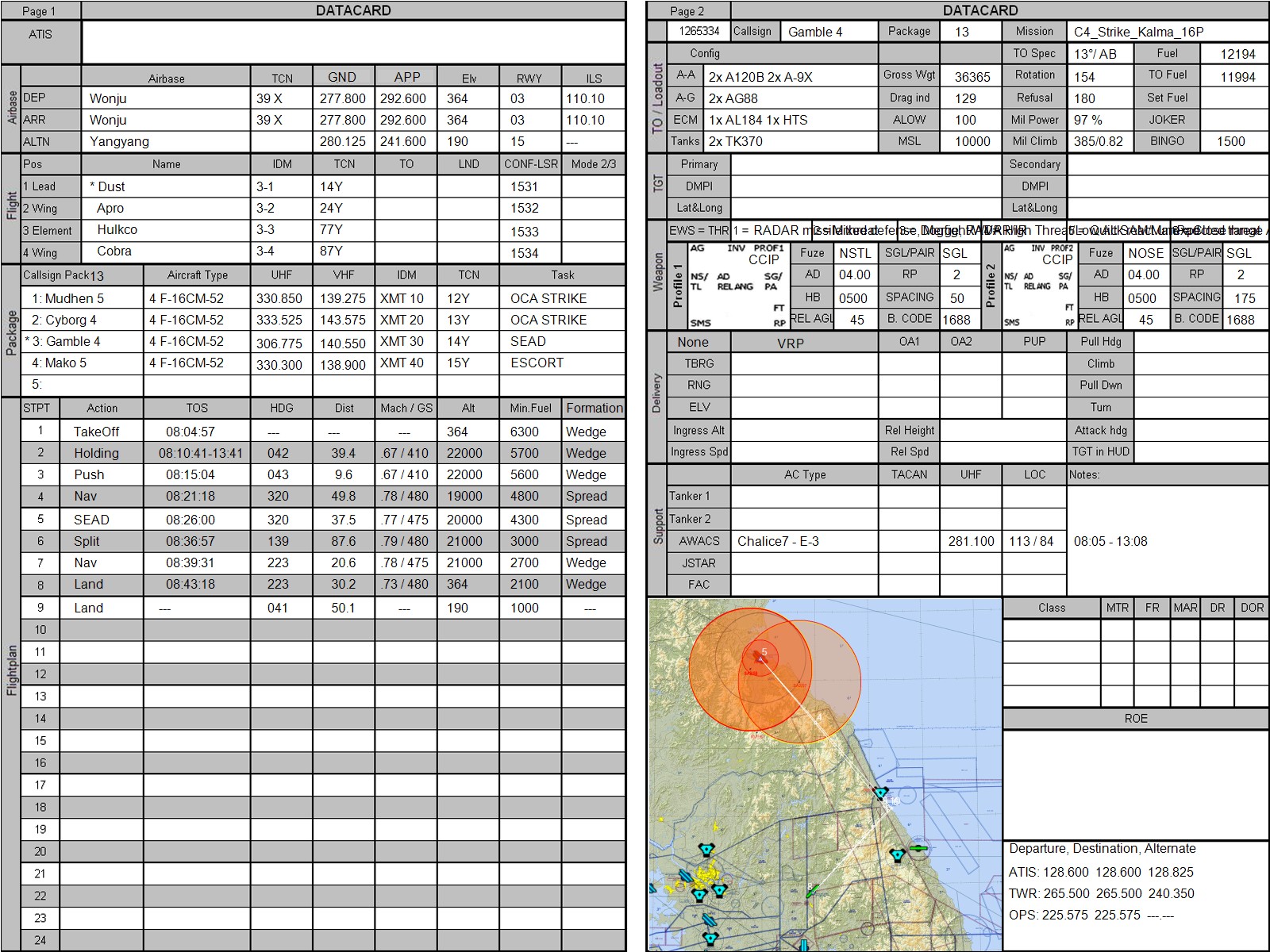Click the green runway icon on the east coast
The image size is (1270, 952).
pos(918,848)
